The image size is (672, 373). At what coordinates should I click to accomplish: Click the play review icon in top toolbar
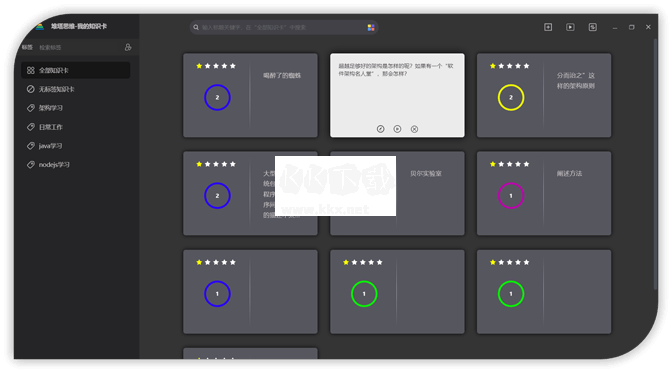tap(570, 27)
